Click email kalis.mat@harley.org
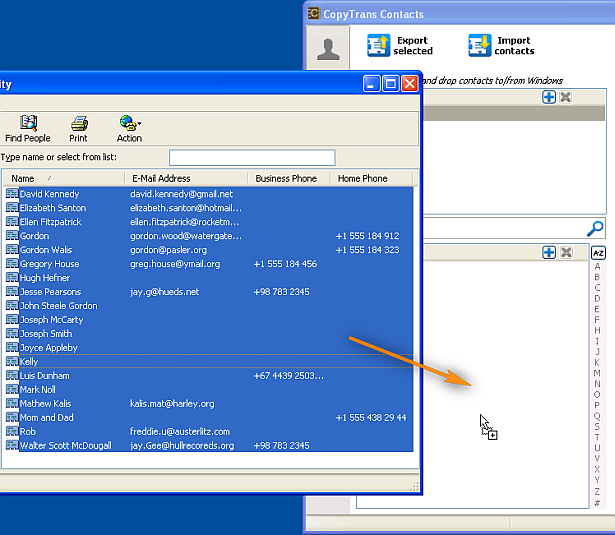This screenshot has height=535, width=615. pyautogui.click(x=172, y=404)
